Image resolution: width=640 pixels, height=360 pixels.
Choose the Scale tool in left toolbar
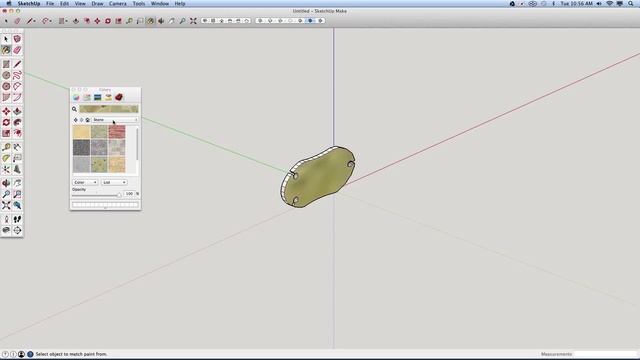tap(6, 133)
